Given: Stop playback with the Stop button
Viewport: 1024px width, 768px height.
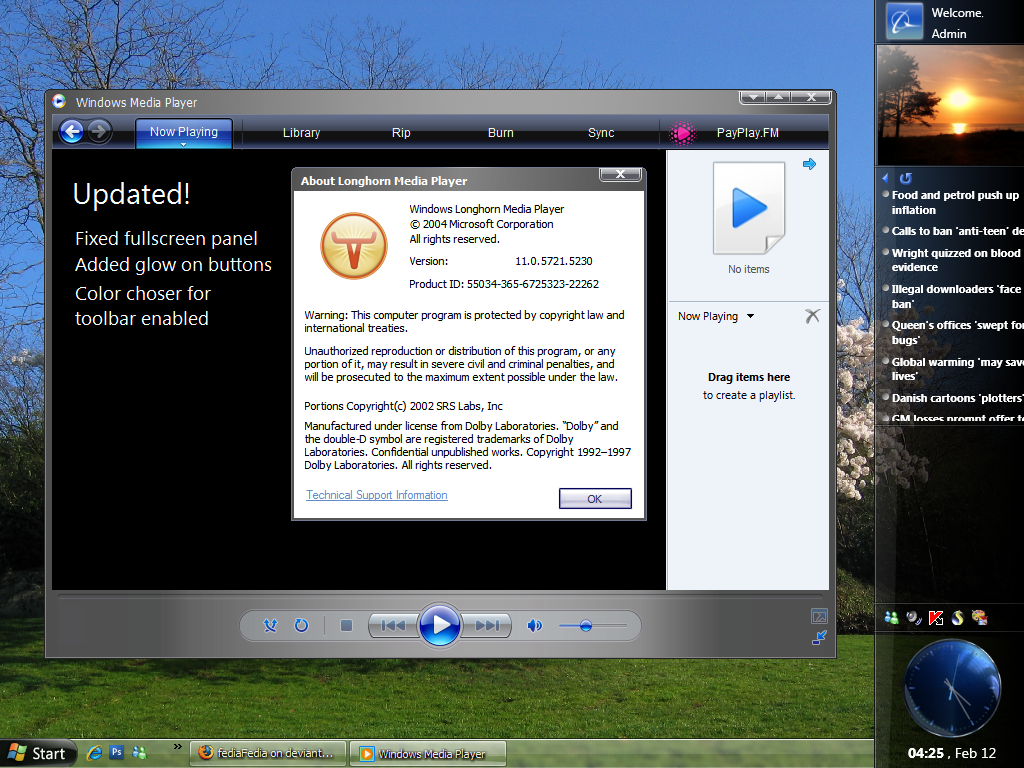Looking at the screenshot, I should click(346, 626).
